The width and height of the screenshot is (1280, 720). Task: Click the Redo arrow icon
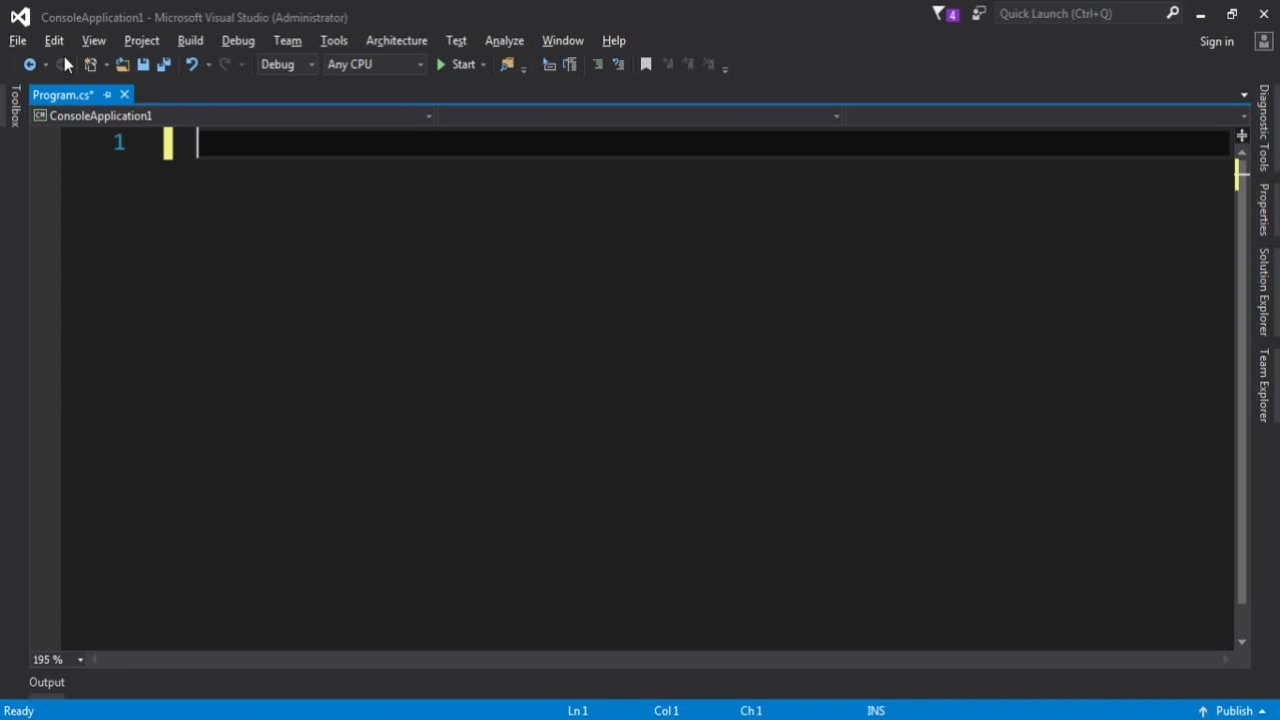(x=225, y=64)
